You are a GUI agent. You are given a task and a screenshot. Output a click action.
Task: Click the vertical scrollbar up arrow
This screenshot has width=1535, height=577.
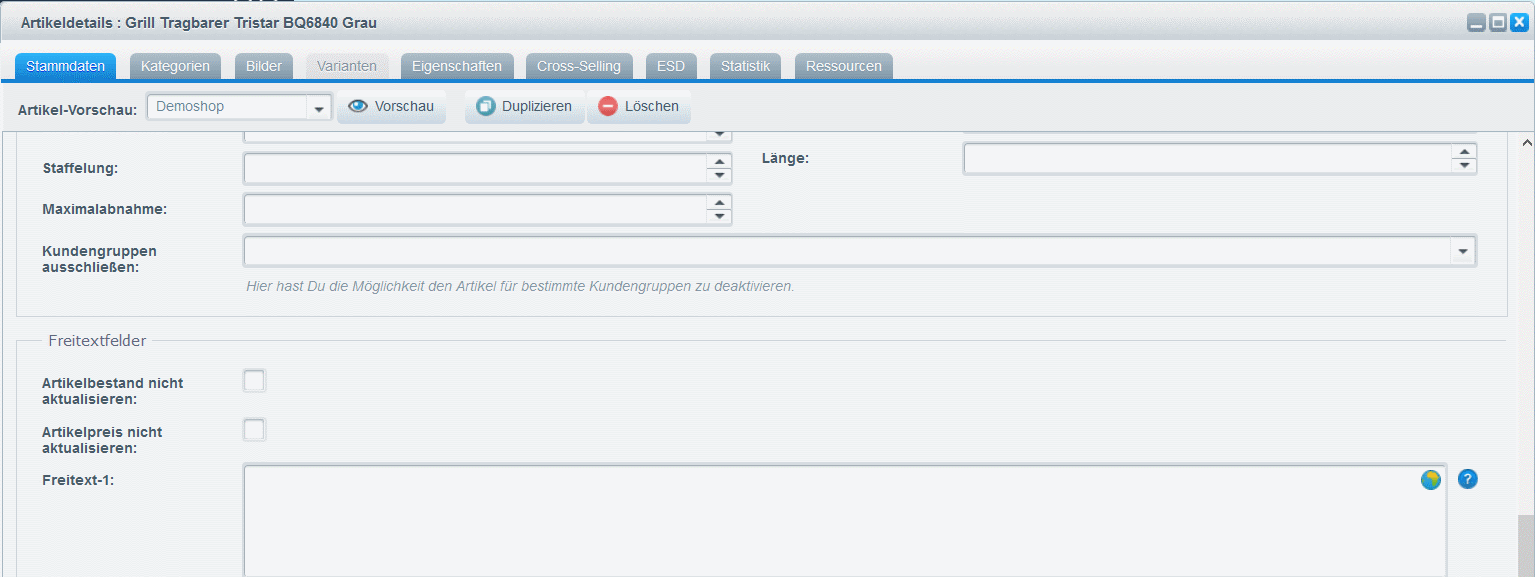click(1526, 144)
